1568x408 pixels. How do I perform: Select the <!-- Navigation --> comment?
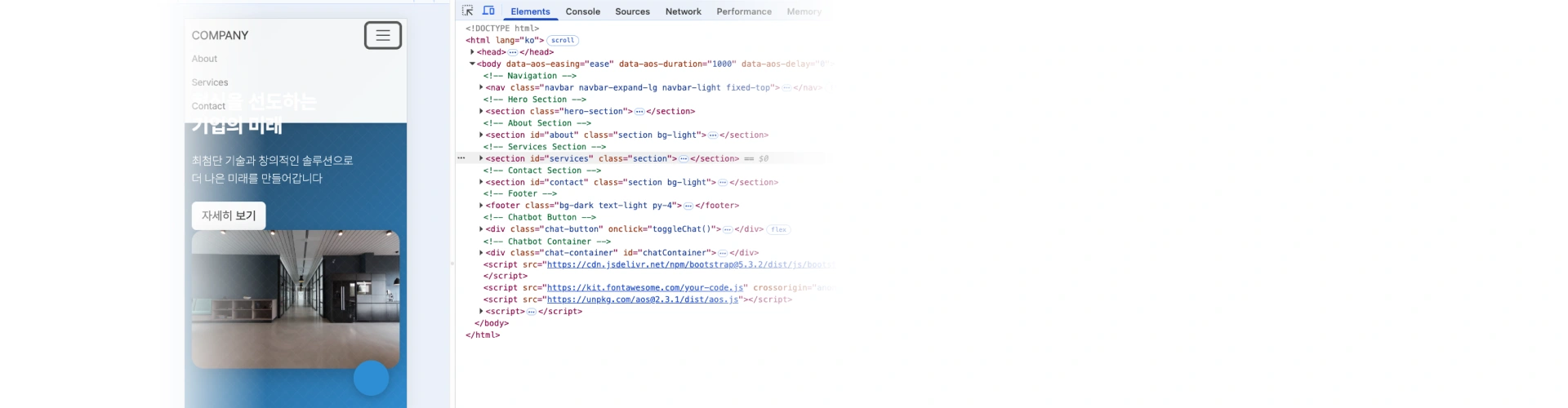(x=529, y=76)
